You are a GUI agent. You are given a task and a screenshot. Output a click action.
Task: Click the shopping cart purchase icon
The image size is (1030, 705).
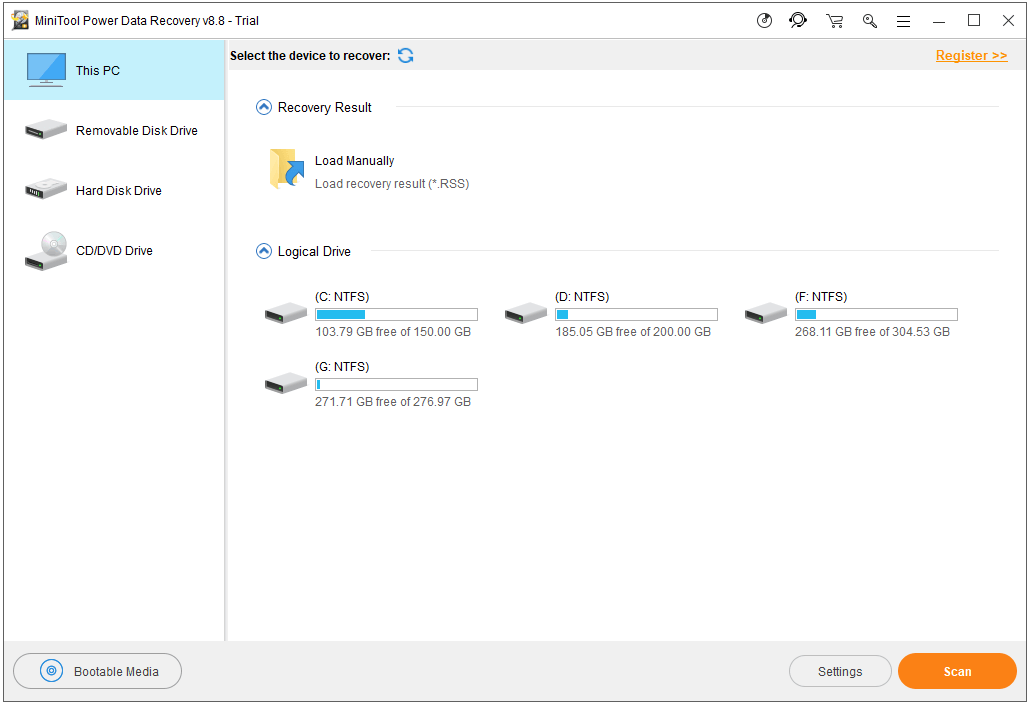[834, 20]
